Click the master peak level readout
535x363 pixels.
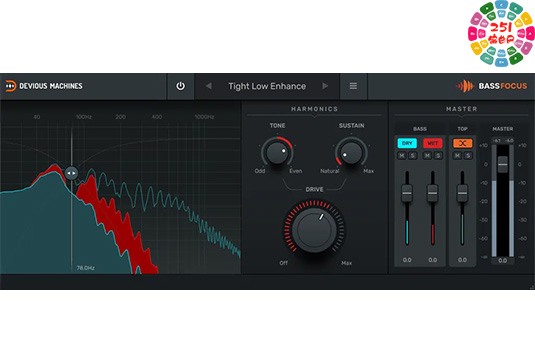[x=503, y=140]
